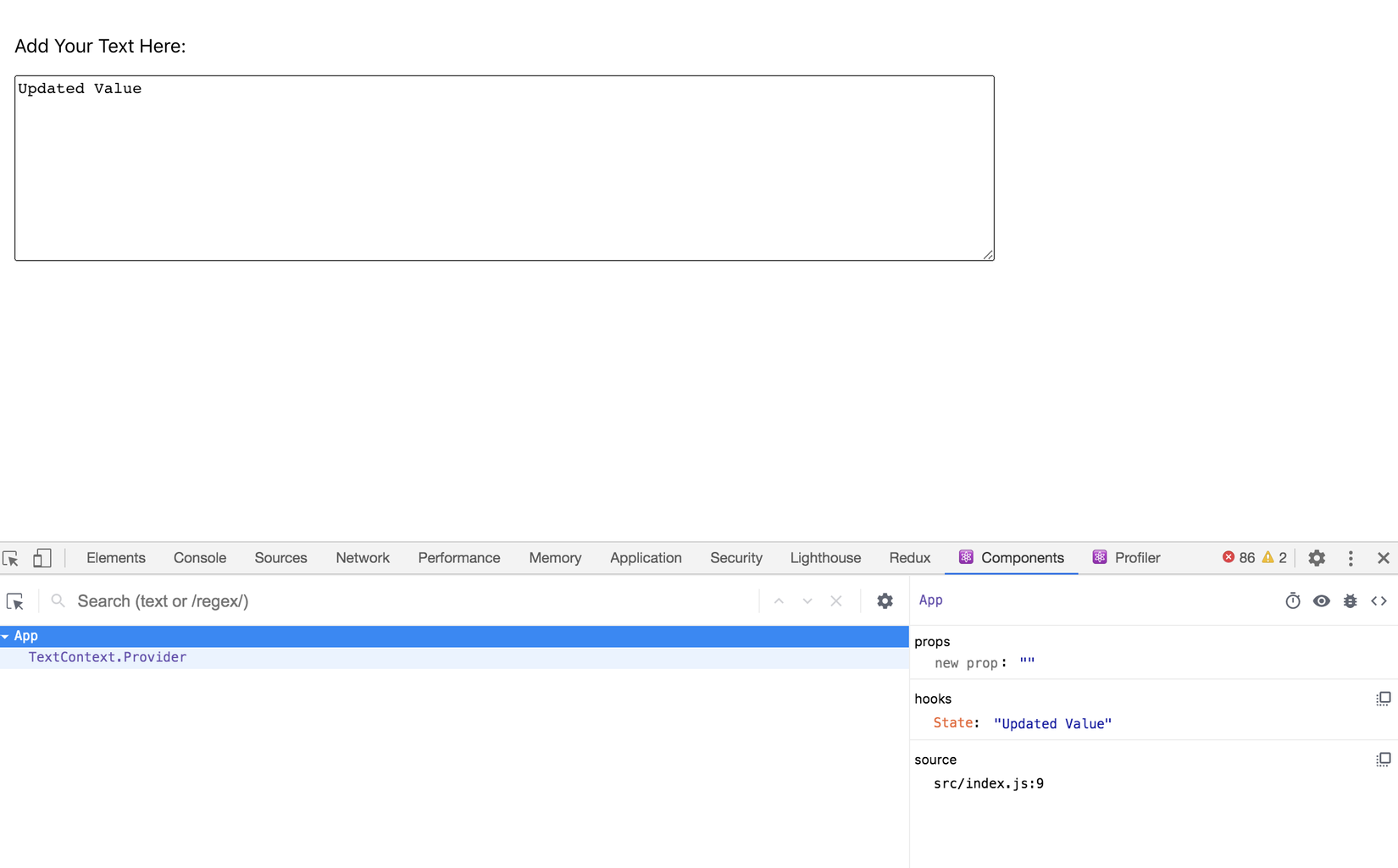This screenshot has height=868, width=1398.
Task: Open the DevTools three-dot menu
Action: pyautogui.click(x=1351, y=558)
